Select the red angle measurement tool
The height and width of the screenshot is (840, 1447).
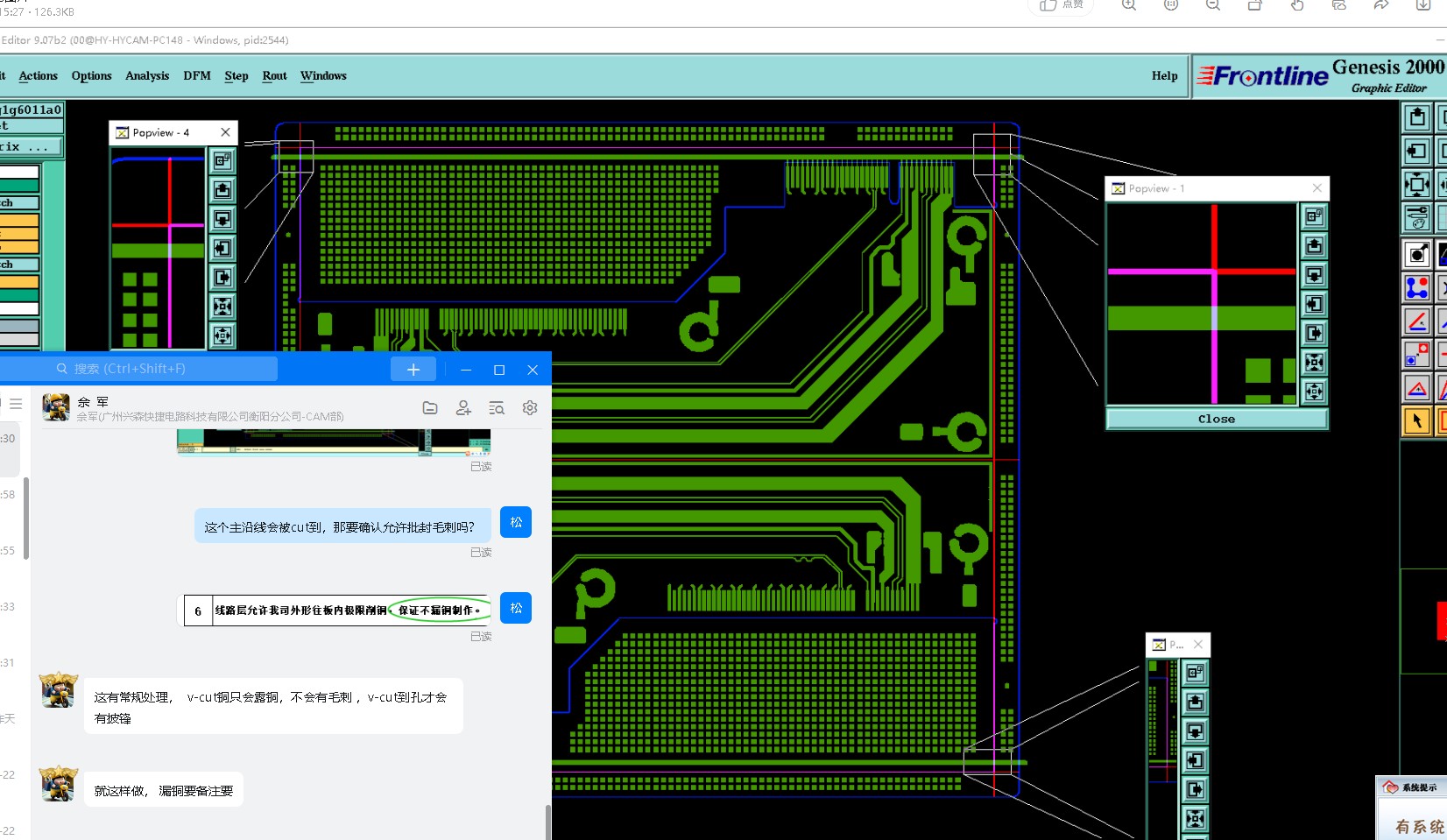click(1417, 321)
